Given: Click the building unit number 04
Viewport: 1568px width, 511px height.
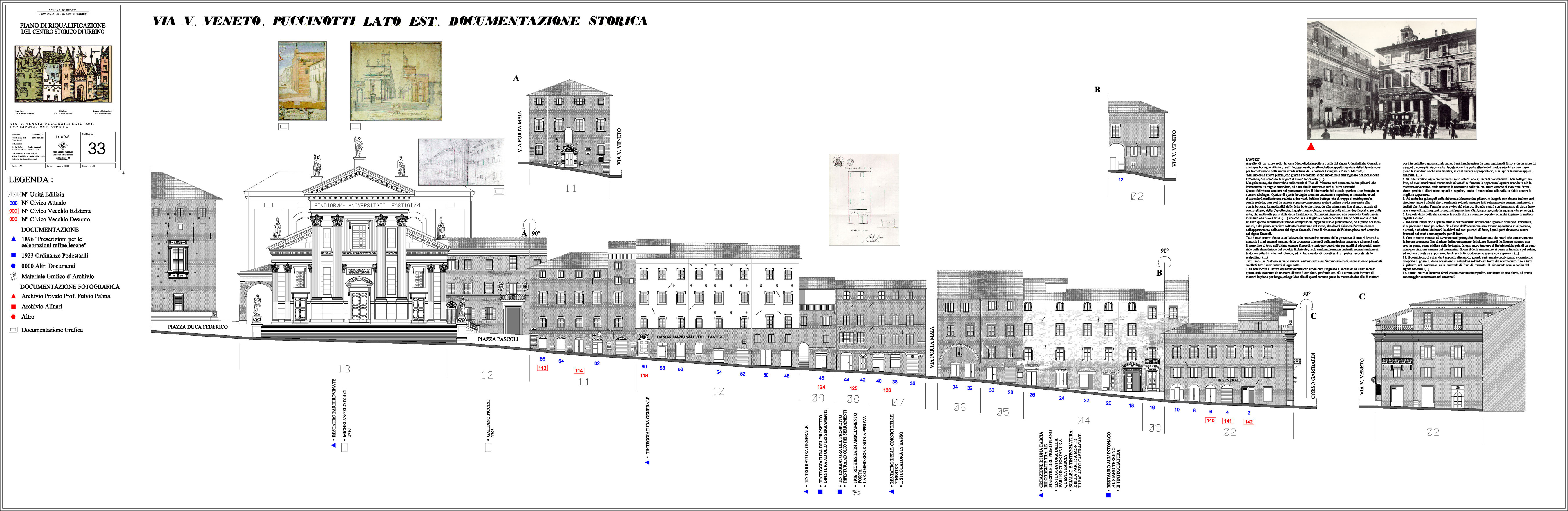Looking at the screenshot, I should [1084, 420].
